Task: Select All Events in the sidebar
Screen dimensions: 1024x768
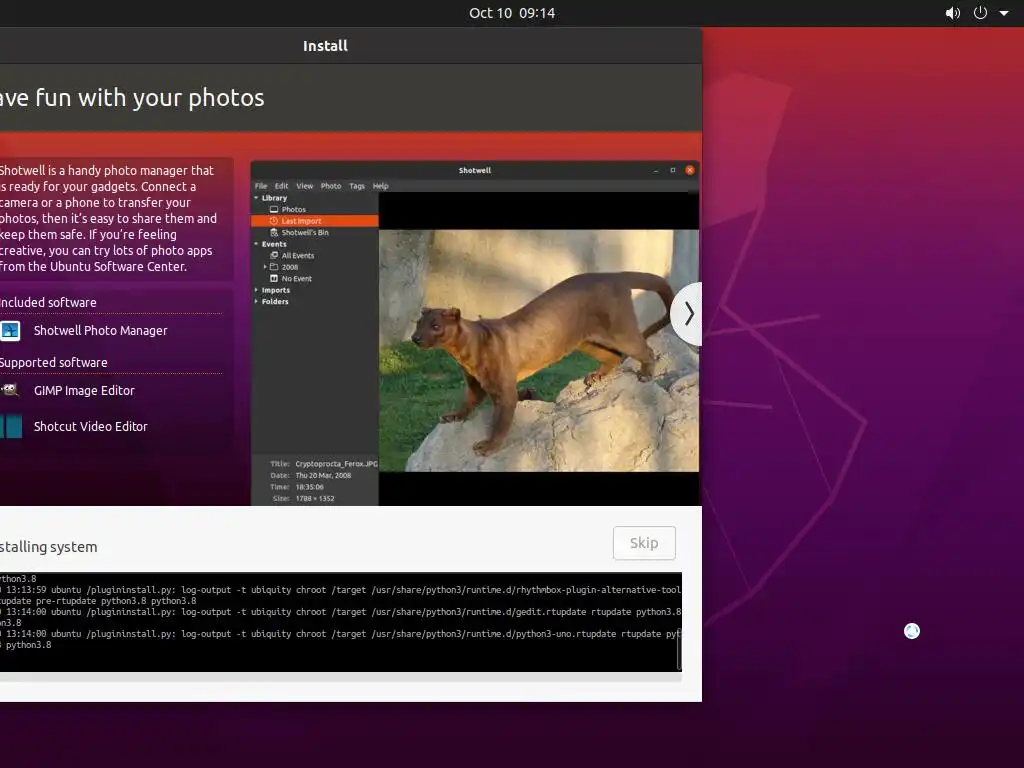Action: [x=298, y=255]
